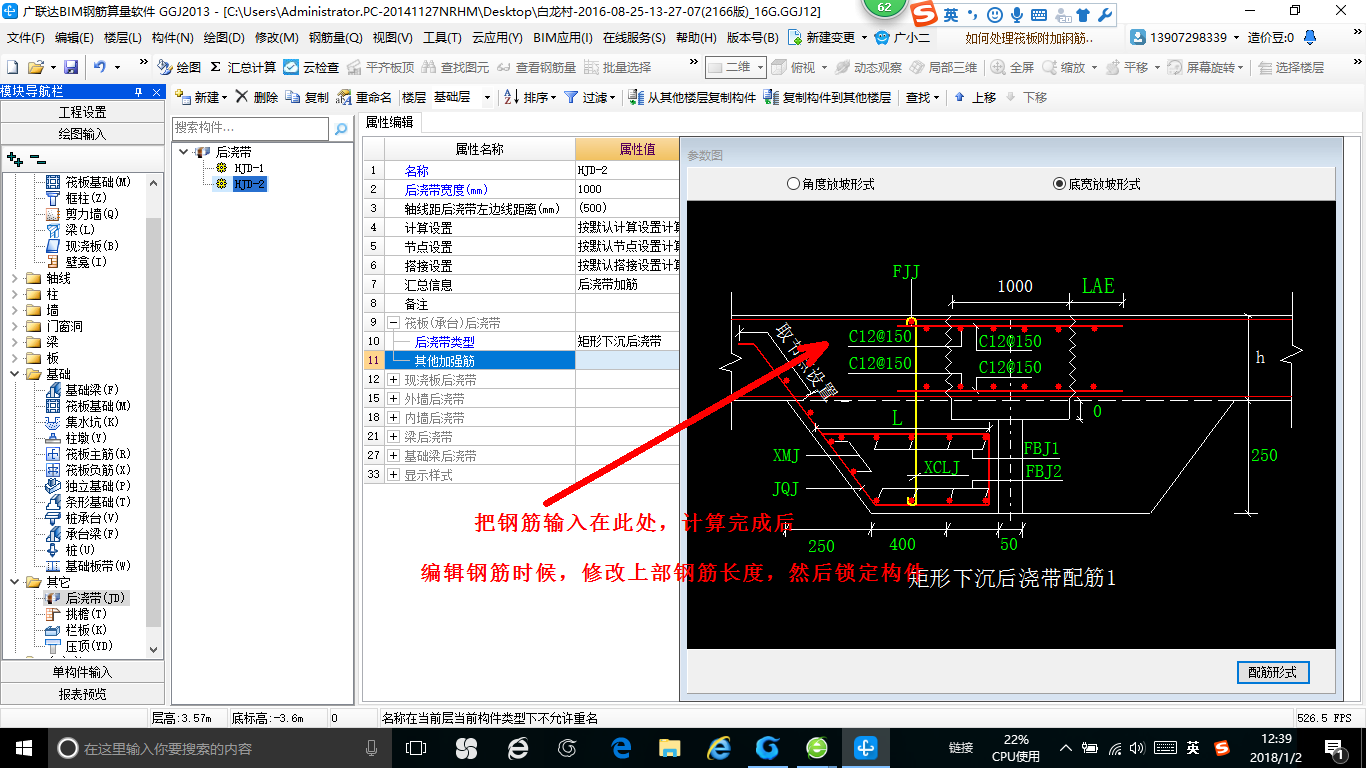Click the 绘图输入 section button
Viewport: 1366px width, 768px height.
[81, 134]
